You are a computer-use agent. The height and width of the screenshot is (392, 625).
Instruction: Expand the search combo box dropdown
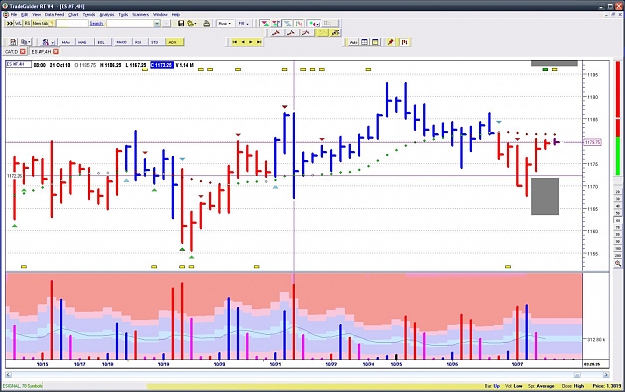[x=157, y=24]
